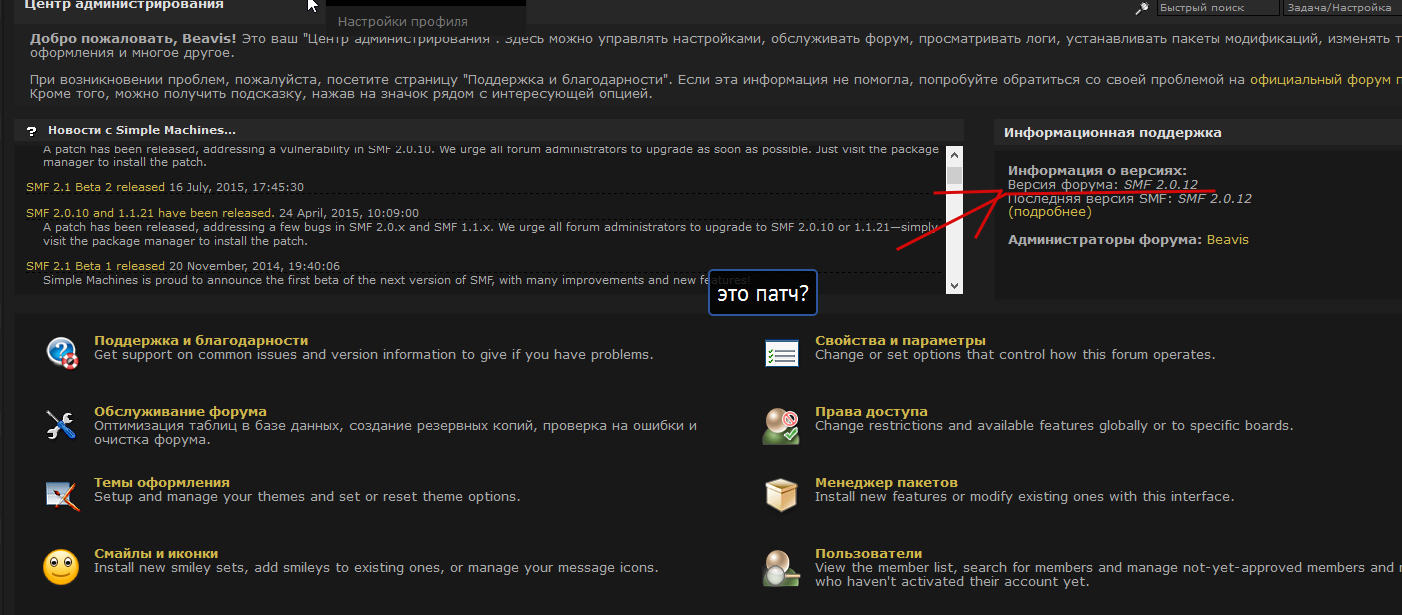Click the news scrollbar up arrow
Image resolution: width=1402 pixels, height=615 pixels.
[x=954, y=155]
